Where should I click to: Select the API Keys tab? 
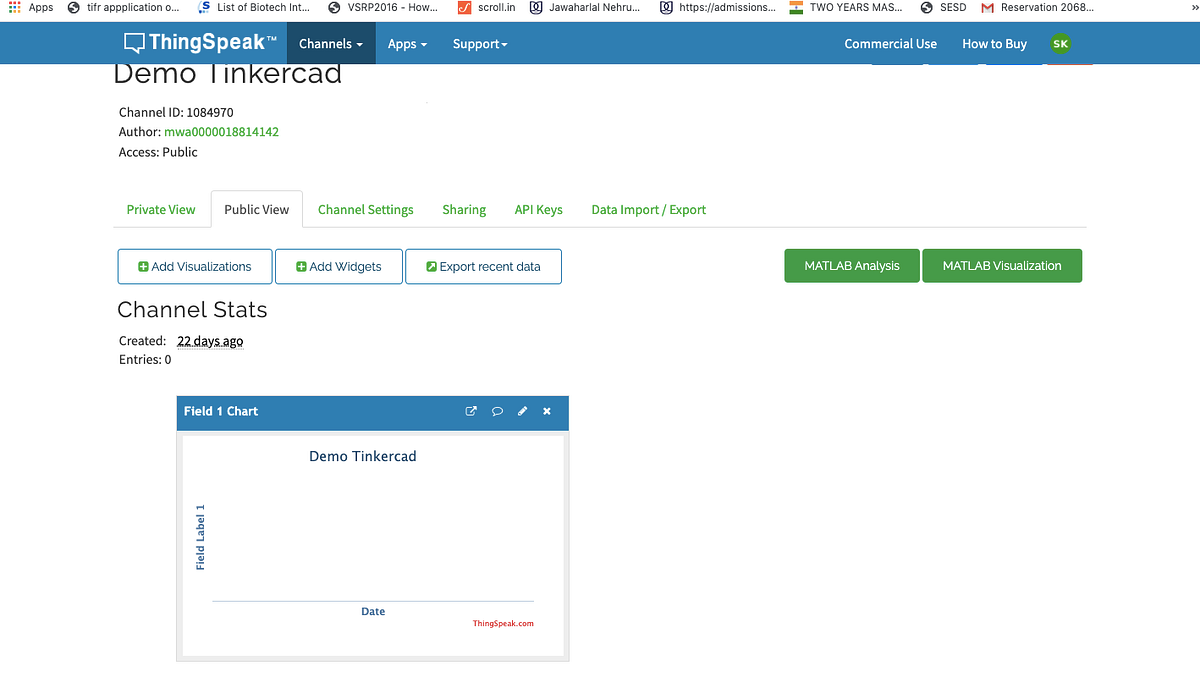tap(538, 209)
